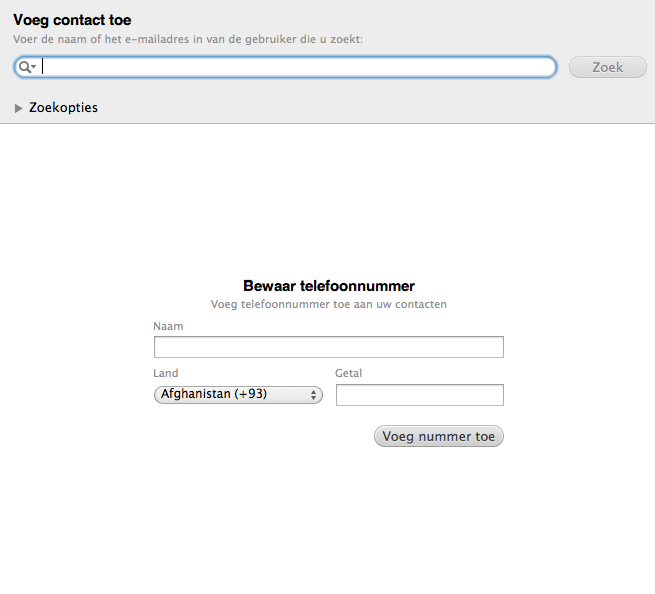Click the Land field label
This screenshot has width=655, height=594.
point(166,373)
